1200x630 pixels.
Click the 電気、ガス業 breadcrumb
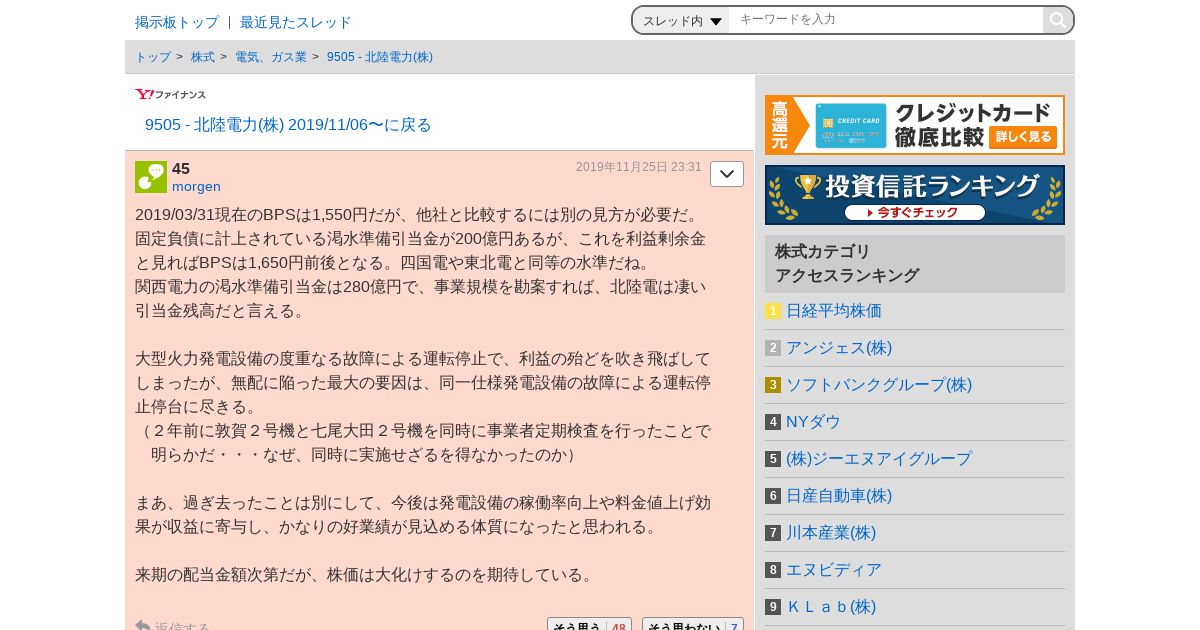coord(271,57)
